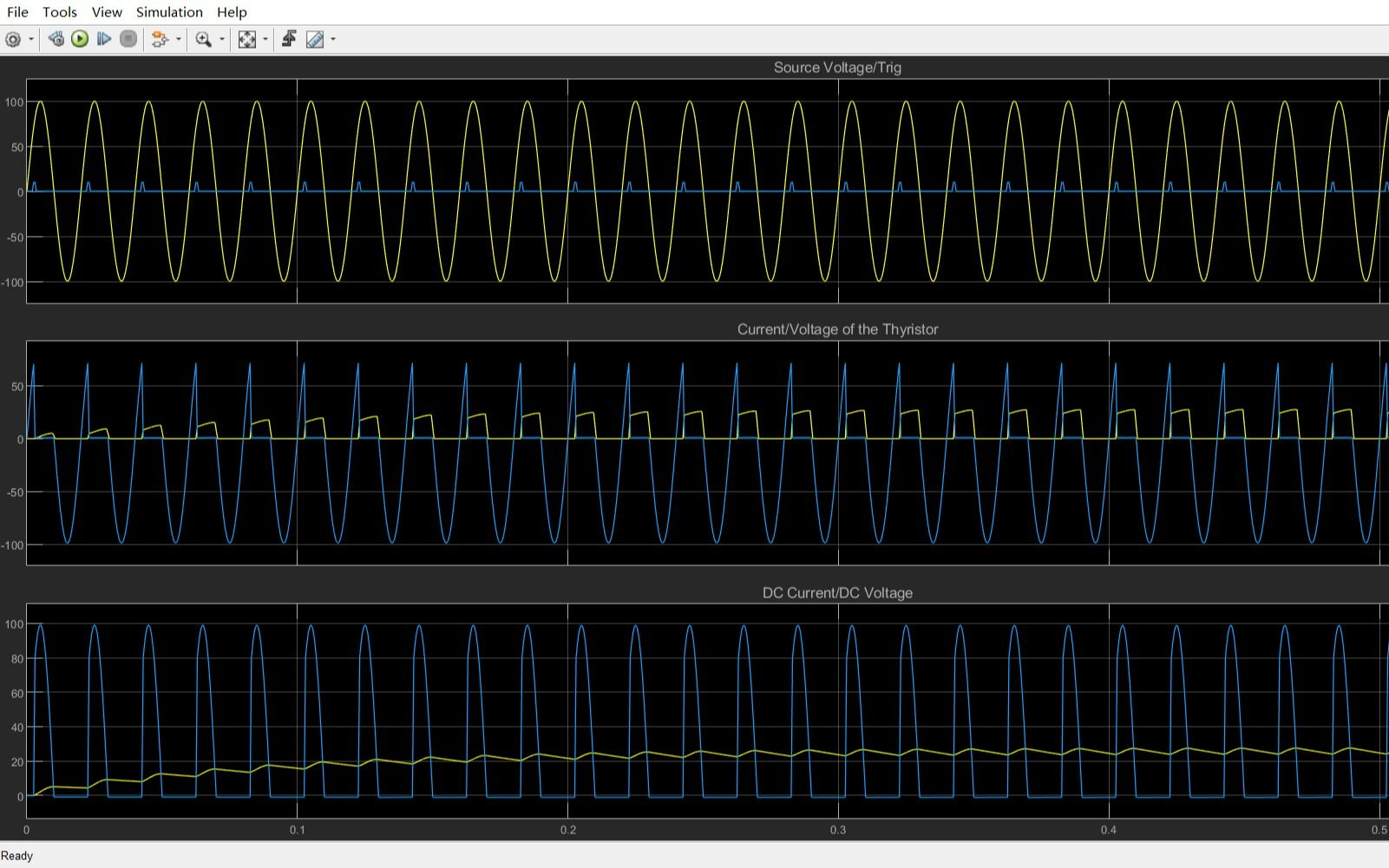Open the Simulation menu
The height and width of the screenshot is (868, 1389).
tap(169, 12)
